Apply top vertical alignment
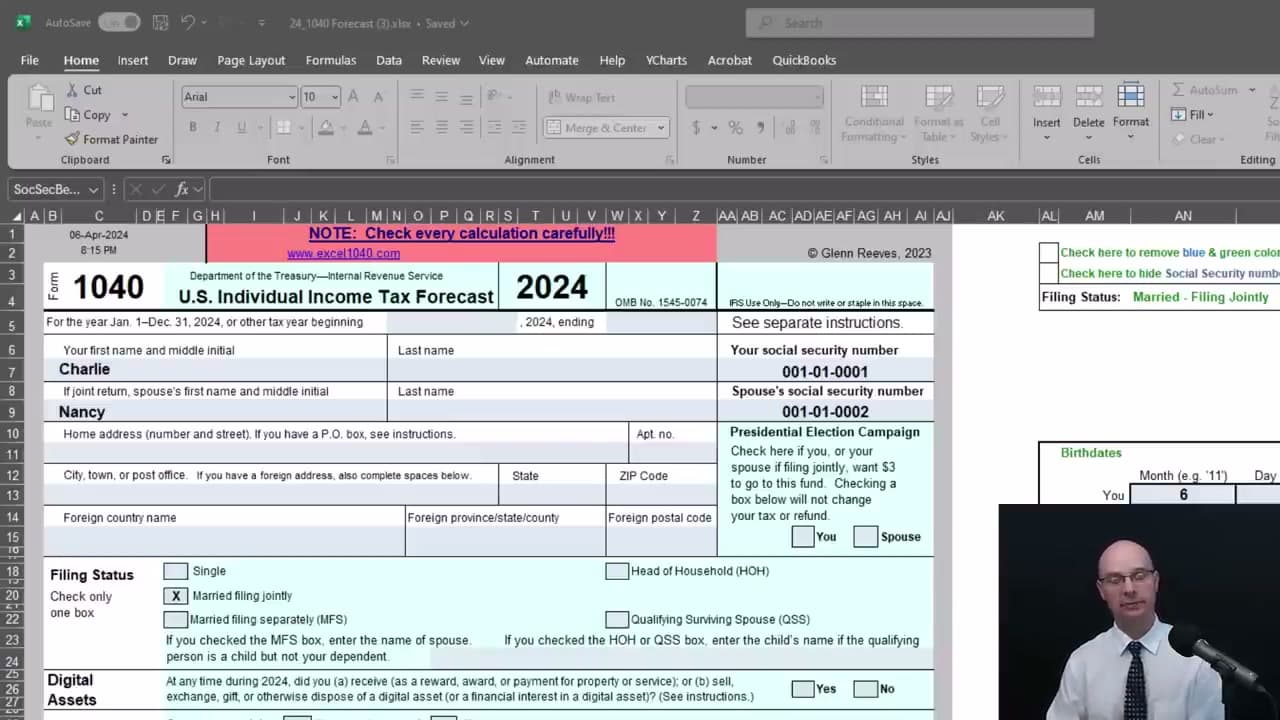Screen dimensions: 1280x720 point(417,97)
